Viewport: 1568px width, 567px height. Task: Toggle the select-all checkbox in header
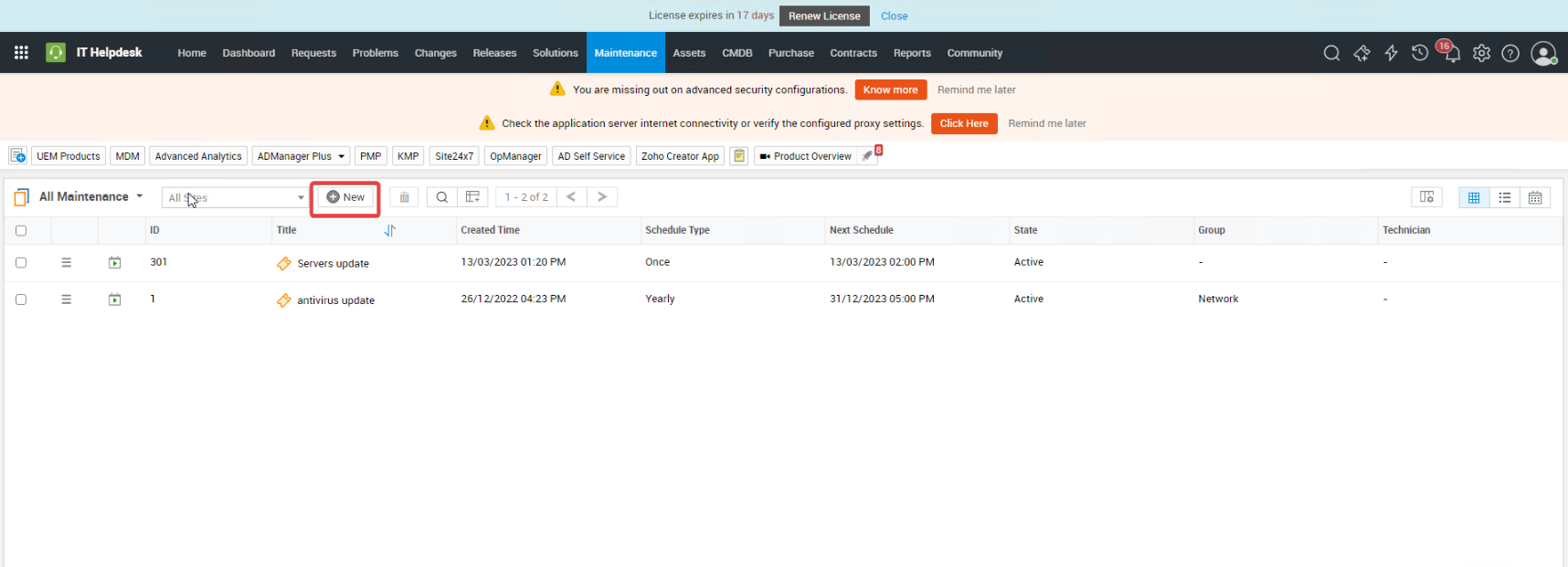(x=21, y=231)
